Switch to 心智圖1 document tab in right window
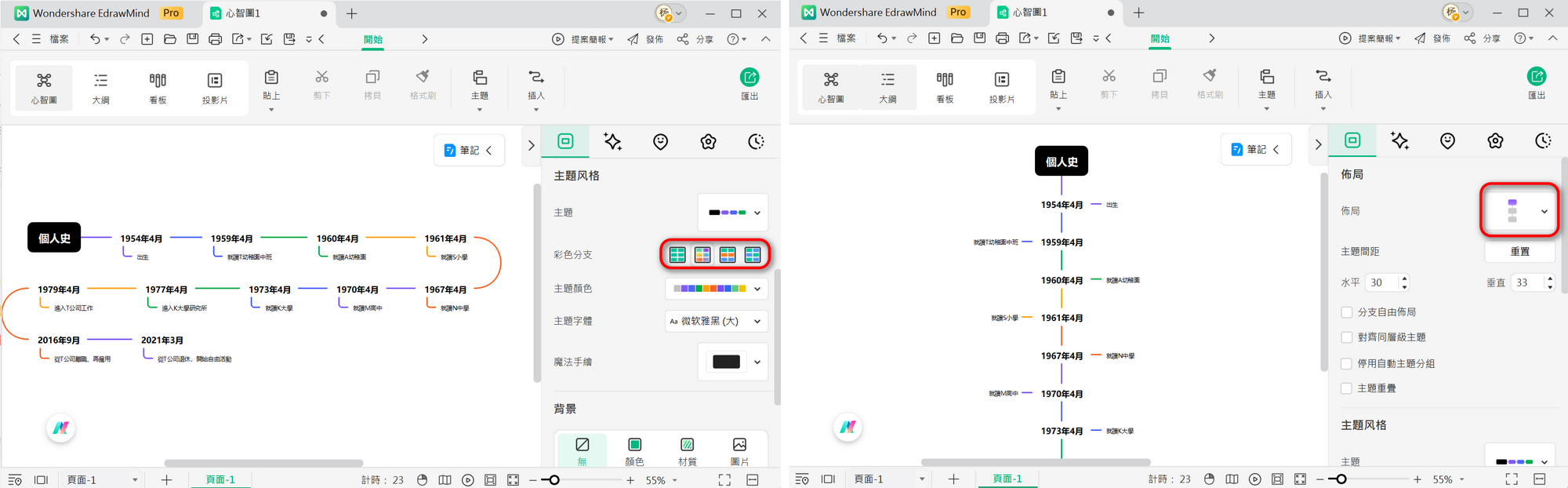1568x488 pixels. (x=1030, y=13)
